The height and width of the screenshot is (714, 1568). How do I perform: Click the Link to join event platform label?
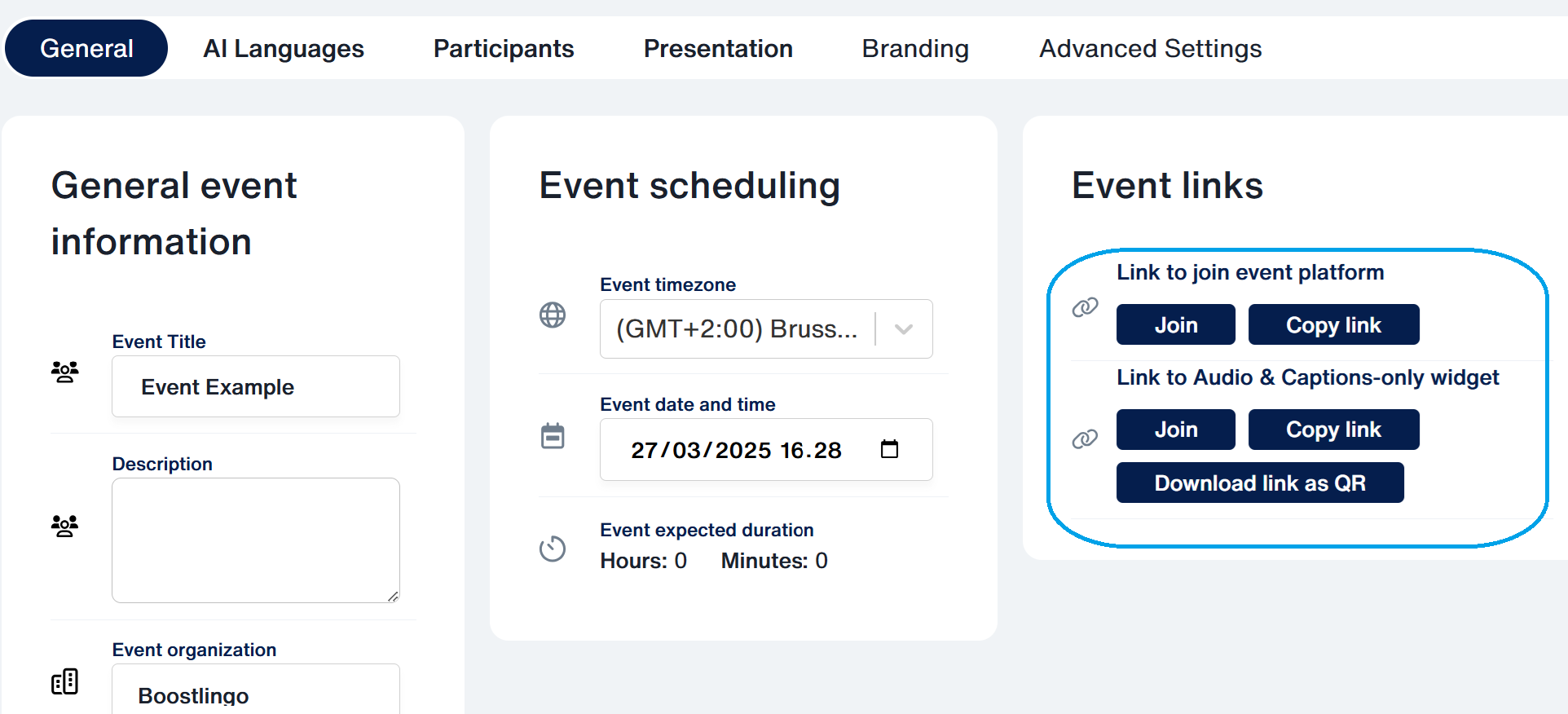(1250, 272)
